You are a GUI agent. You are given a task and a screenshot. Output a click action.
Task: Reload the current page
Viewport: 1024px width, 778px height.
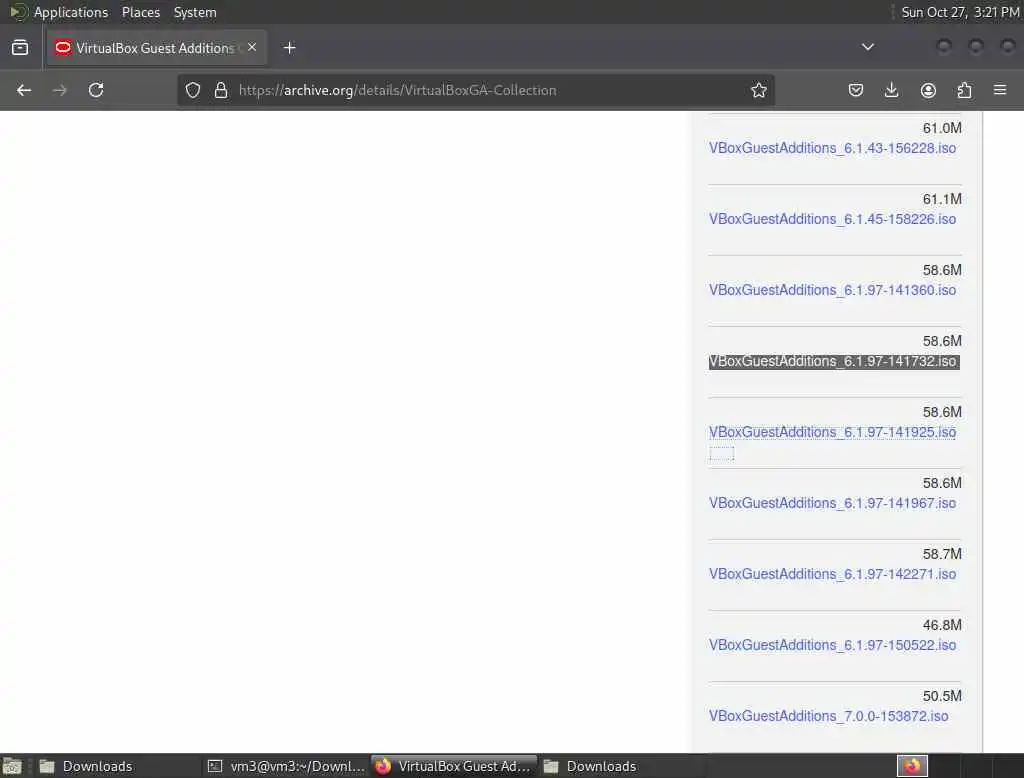pyautogui.click(x=96, y=90)
